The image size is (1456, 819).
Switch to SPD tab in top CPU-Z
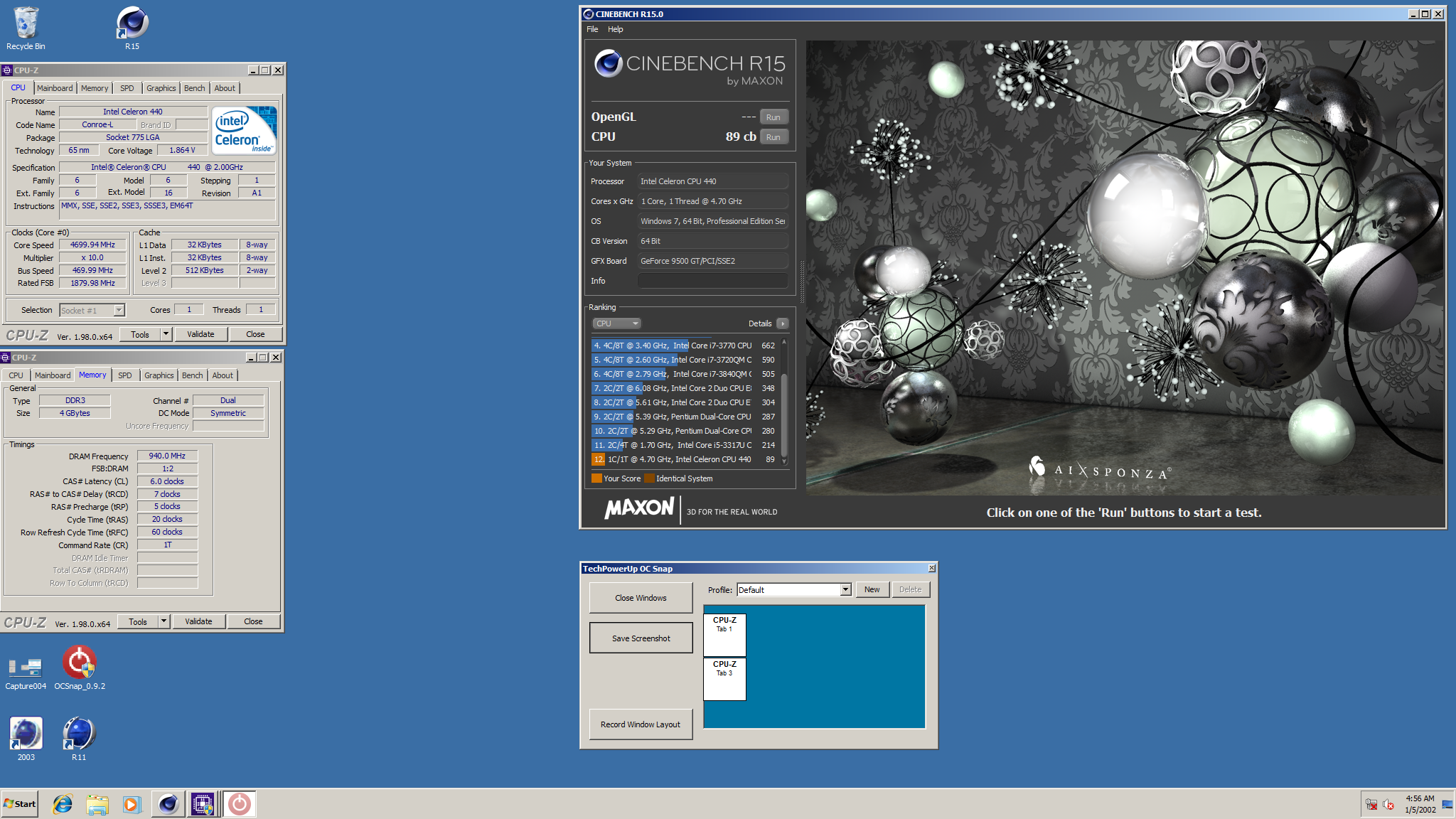coord(127,88)
